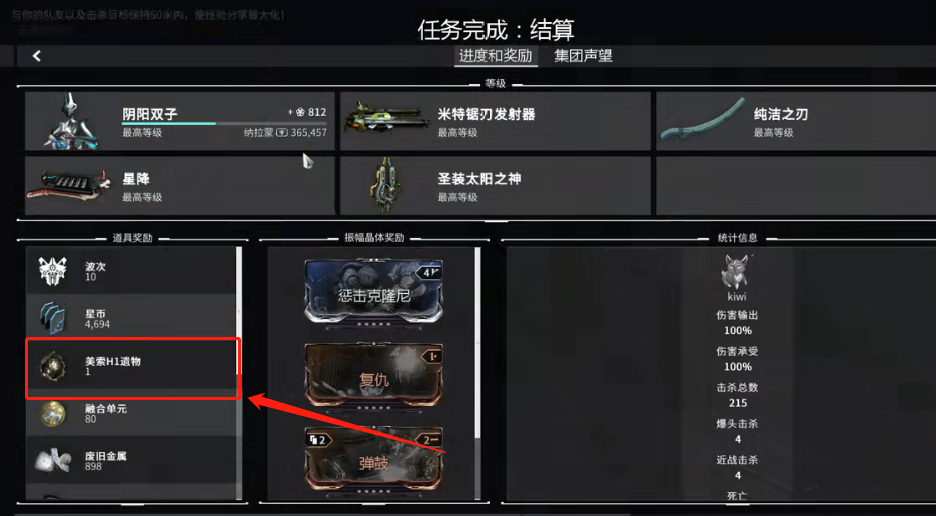Click the 纯洁之刃 sword icon
936x516 pixels.
tap(704, 122)
